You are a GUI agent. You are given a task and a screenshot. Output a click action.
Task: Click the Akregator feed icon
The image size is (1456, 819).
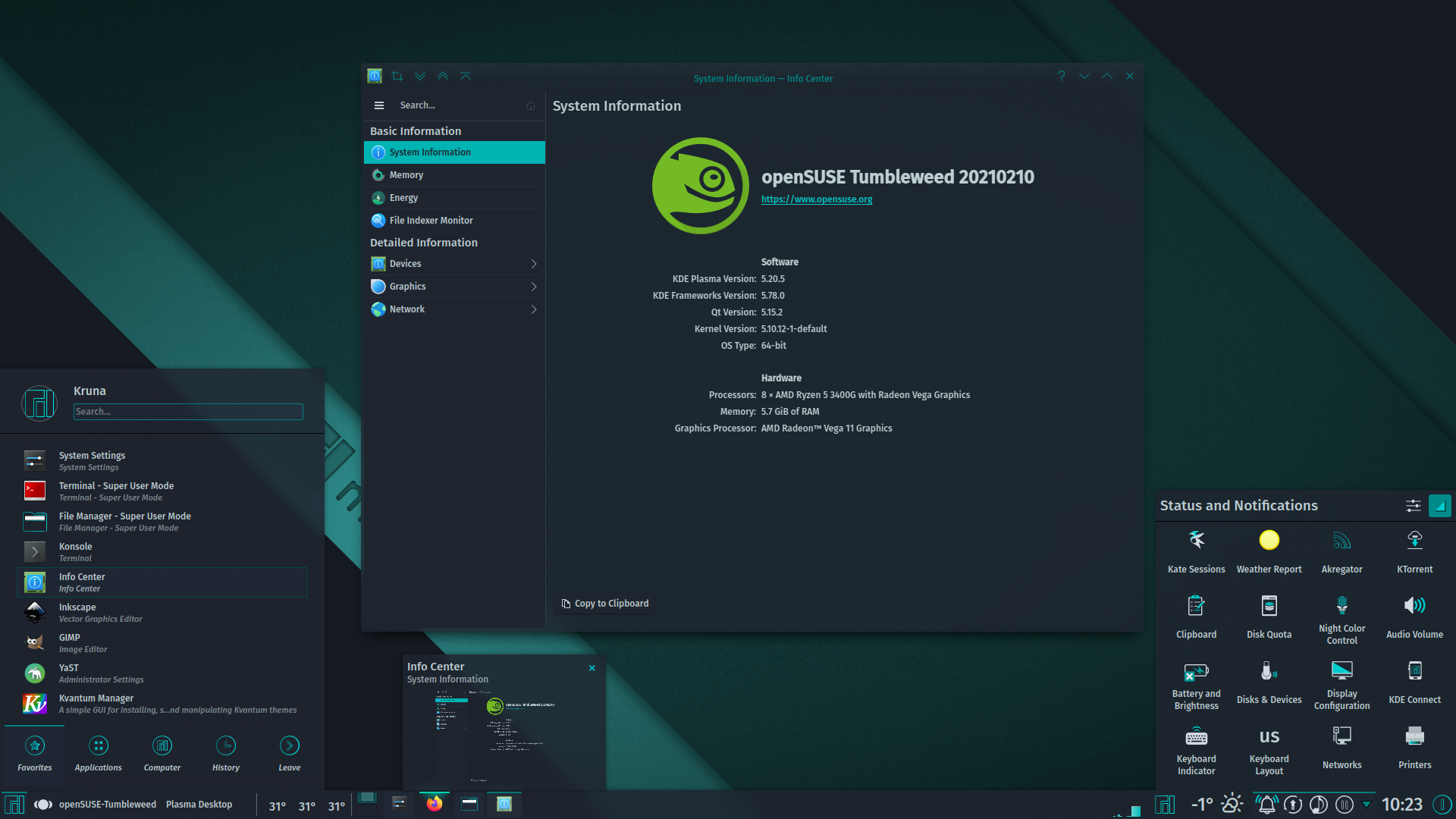[1341, 540]
